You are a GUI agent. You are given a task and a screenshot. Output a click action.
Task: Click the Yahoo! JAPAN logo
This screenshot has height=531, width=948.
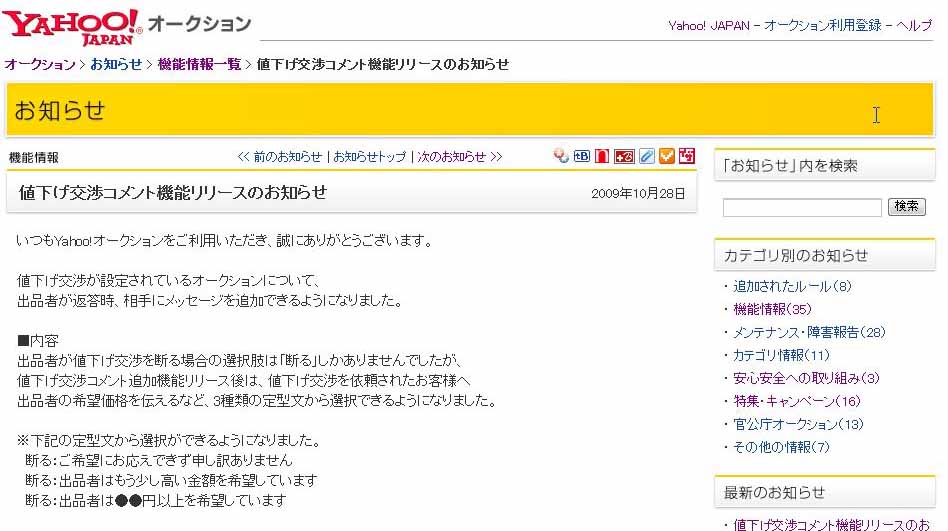(72, 28)
